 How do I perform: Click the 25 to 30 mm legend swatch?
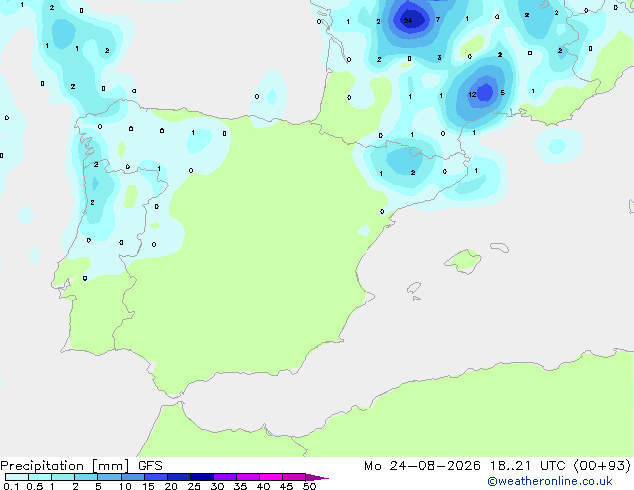pos(202,477)
